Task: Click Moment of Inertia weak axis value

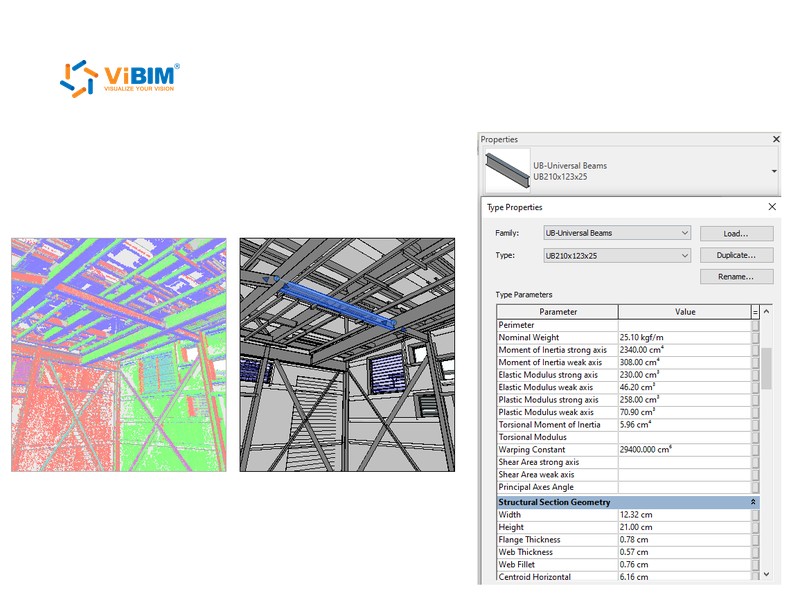Action: click(x=685, y=362)
